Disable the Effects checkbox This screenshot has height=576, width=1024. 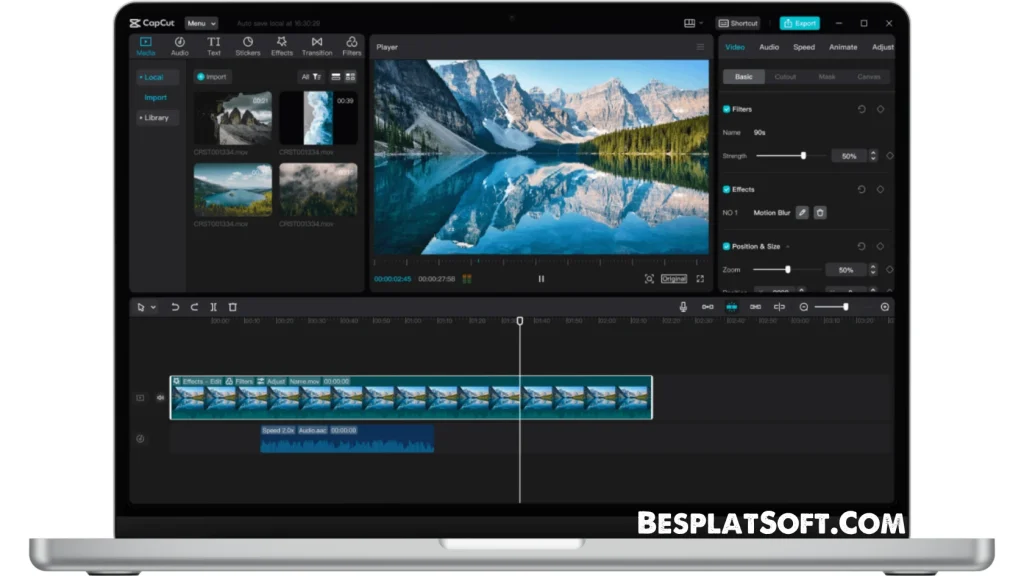(x=727, y=189)
